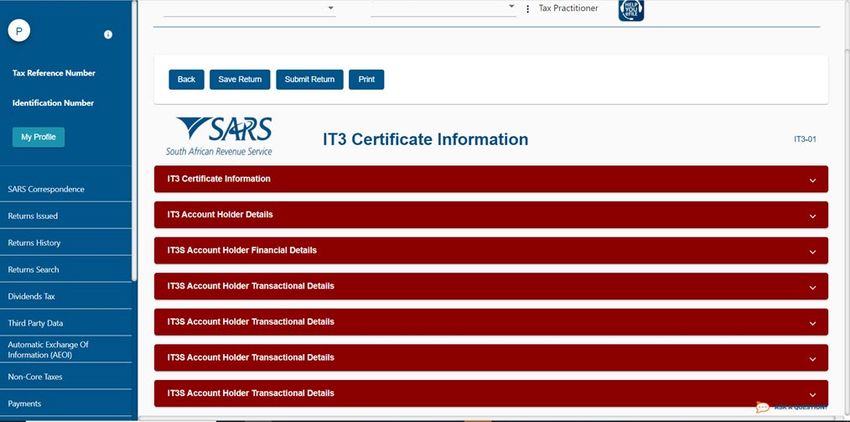850x422 pixels.
Task: Click the IT3-01 form code text
Action: click(804, 139)
